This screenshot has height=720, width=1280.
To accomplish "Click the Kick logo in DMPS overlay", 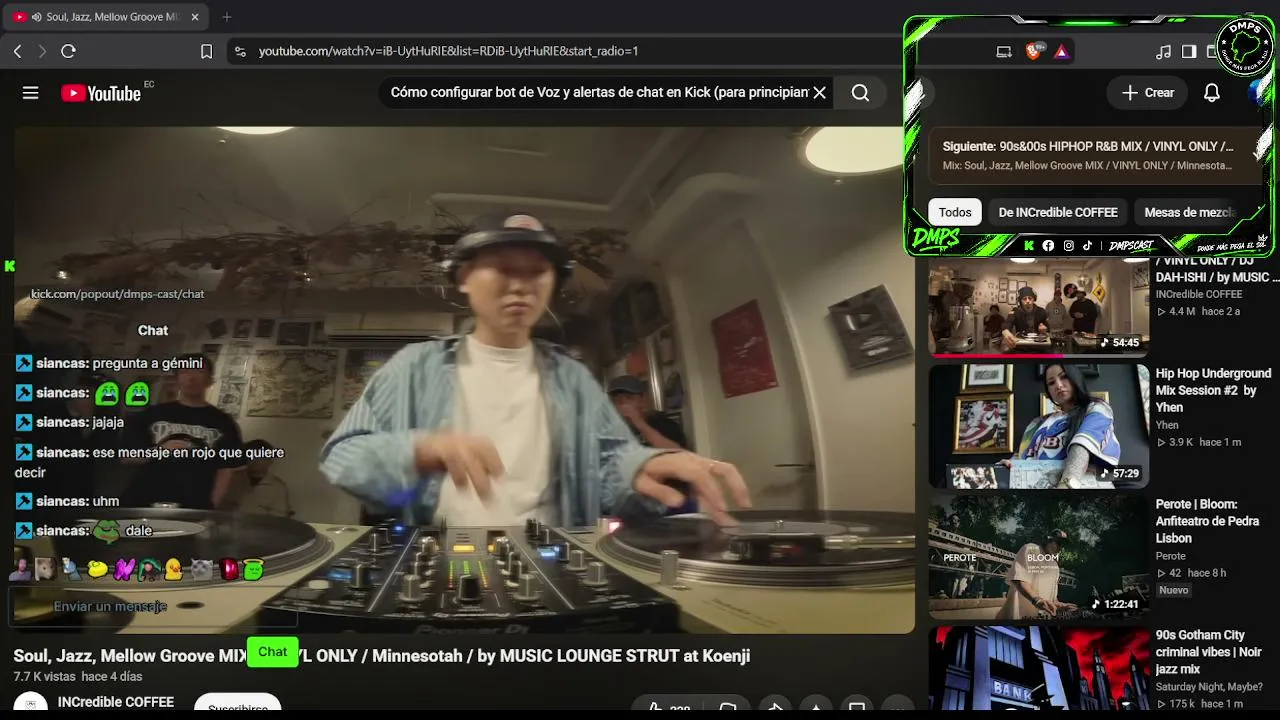I will [x=1028, y=245].
